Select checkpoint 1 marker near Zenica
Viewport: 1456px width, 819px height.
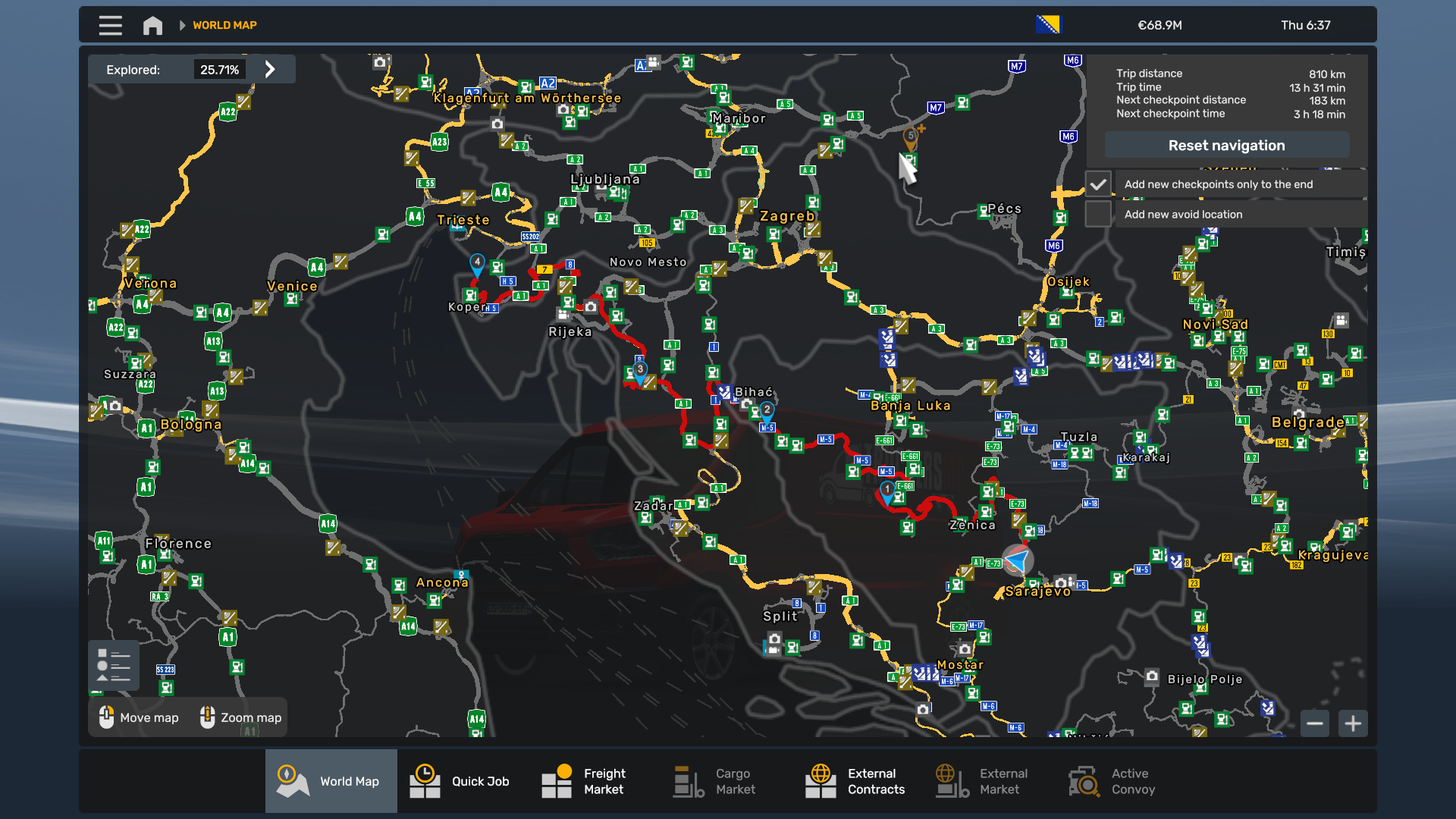click(x=887, y=493)
